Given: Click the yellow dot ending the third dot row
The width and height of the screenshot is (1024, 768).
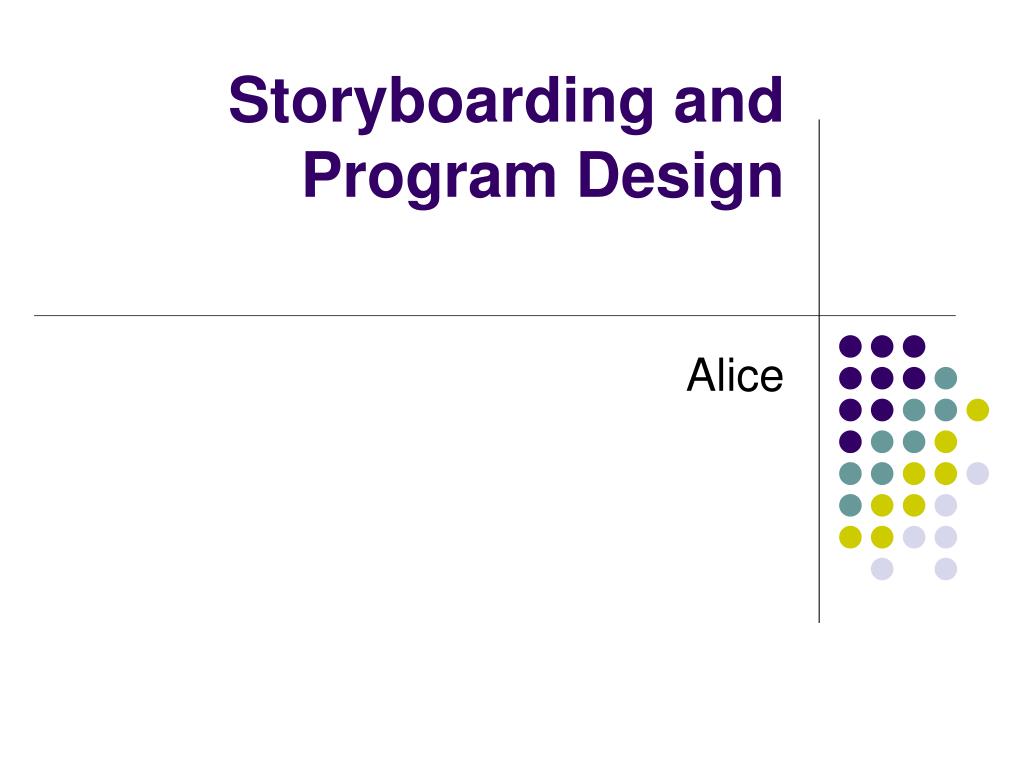Looking at the screenshot, I should (978, 410).
